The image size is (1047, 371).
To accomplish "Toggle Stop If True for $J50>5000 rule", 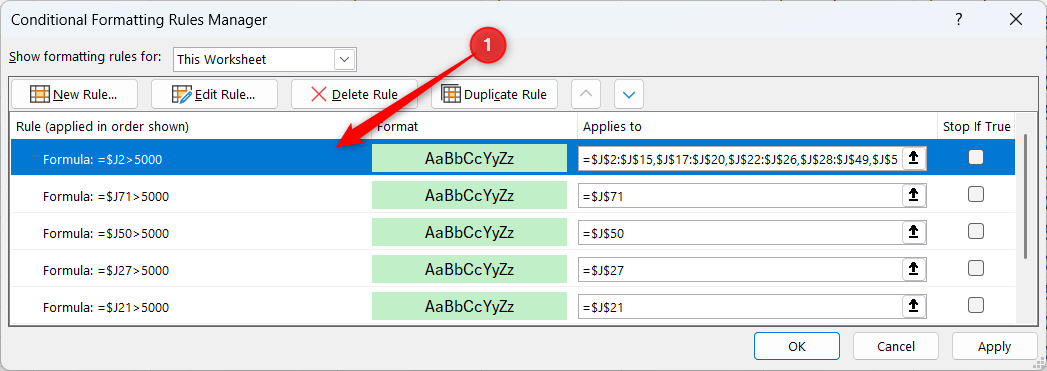I will point(976,232).
